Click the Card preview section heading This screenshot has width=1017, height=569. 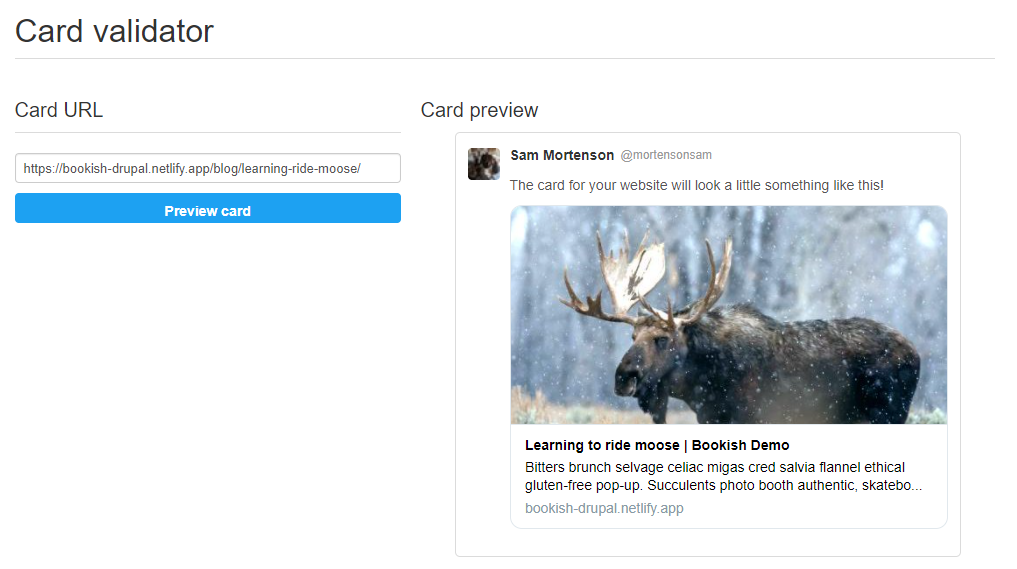[x=479, y=110]
